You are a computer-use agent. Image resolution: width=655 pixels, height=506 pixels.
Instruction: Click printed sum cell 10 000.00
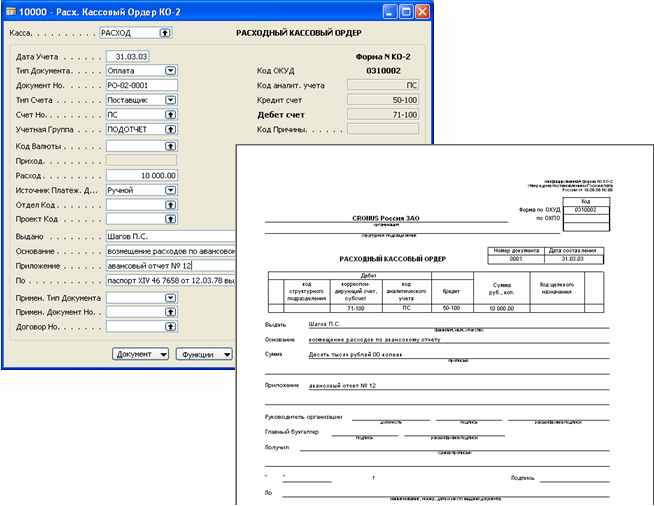click(x=502, y=308)
